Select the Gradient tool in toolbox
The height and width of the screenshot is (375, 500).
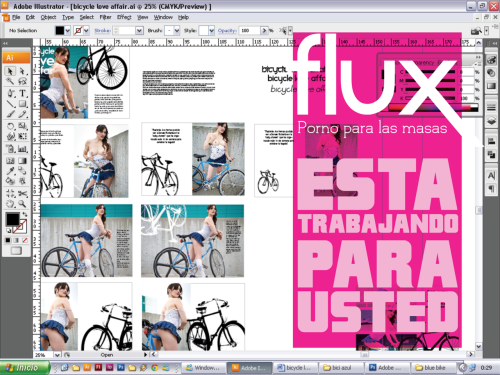[x=22, y=161]
